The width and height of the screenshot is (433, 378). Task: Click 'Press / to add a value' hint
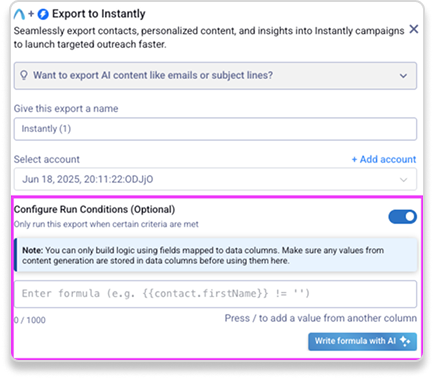pos(321,318)
